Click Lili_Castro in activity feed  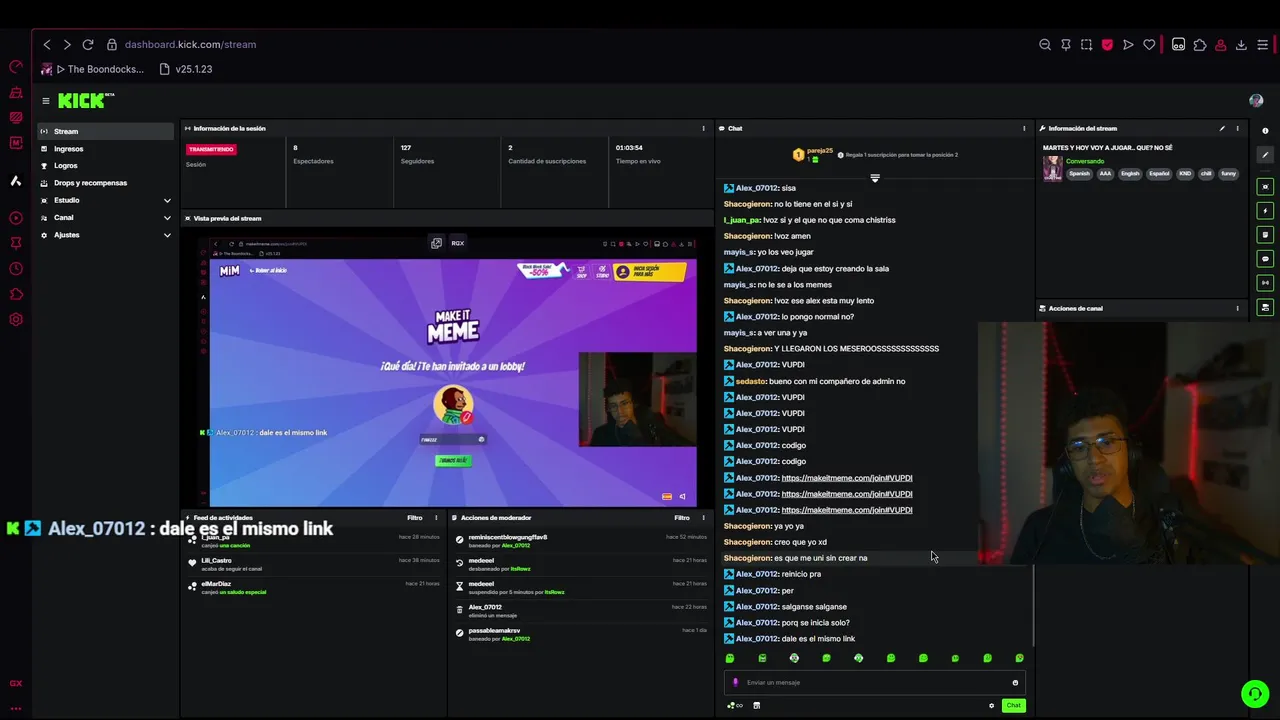(216, 561)
